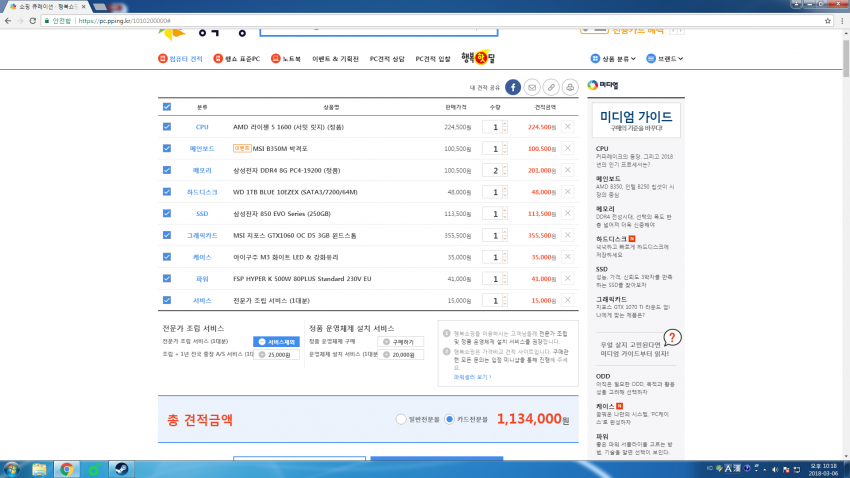Click the 행복핫딜 logo in navigation
Viewport: 850px width, 478px height.
[478, 57]
